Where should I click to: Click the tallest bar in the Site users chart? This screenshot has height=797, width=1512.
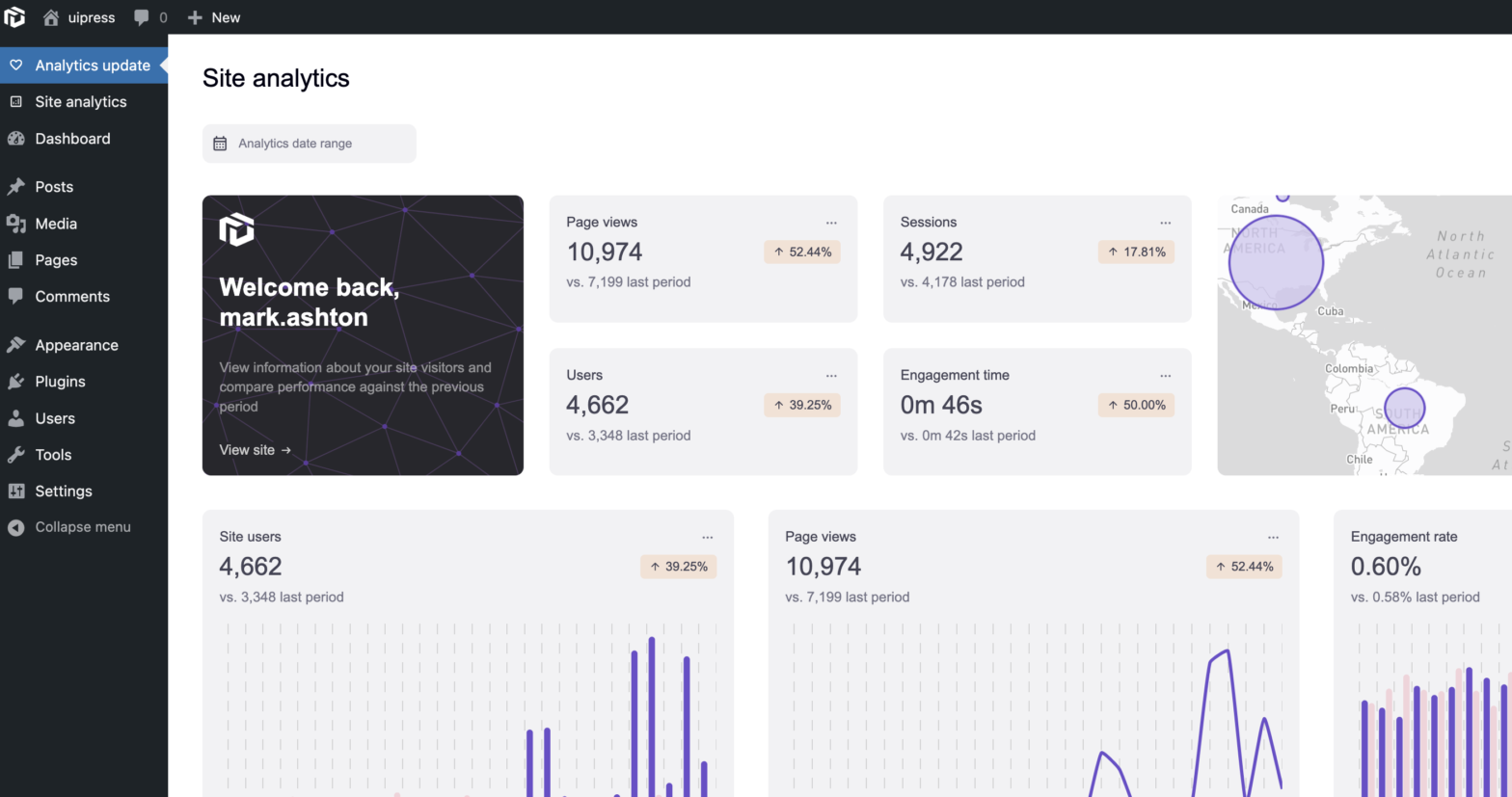[652, 717]
